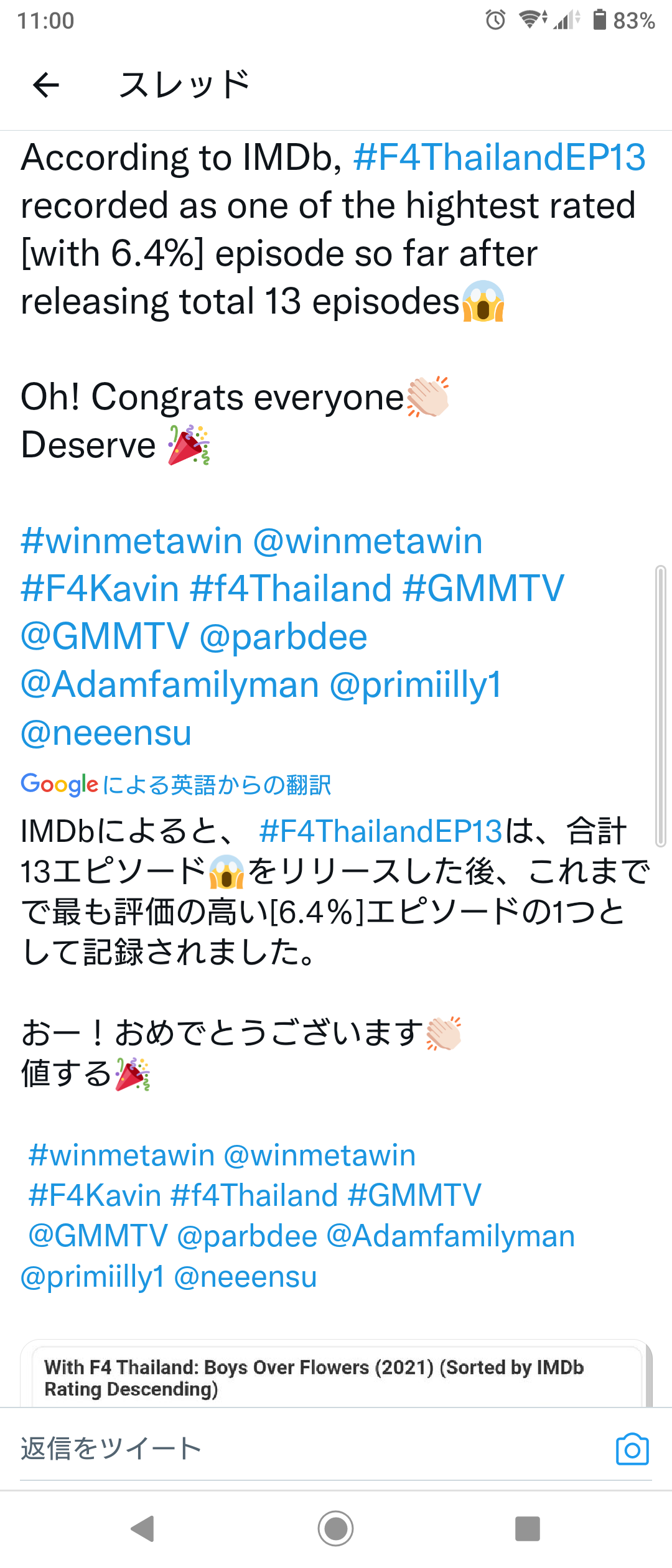Viewport: 672px width, 1568px height.
Task: Open #GMMTV hashtag in translated tweet
Action: (x=414, y=1195)
